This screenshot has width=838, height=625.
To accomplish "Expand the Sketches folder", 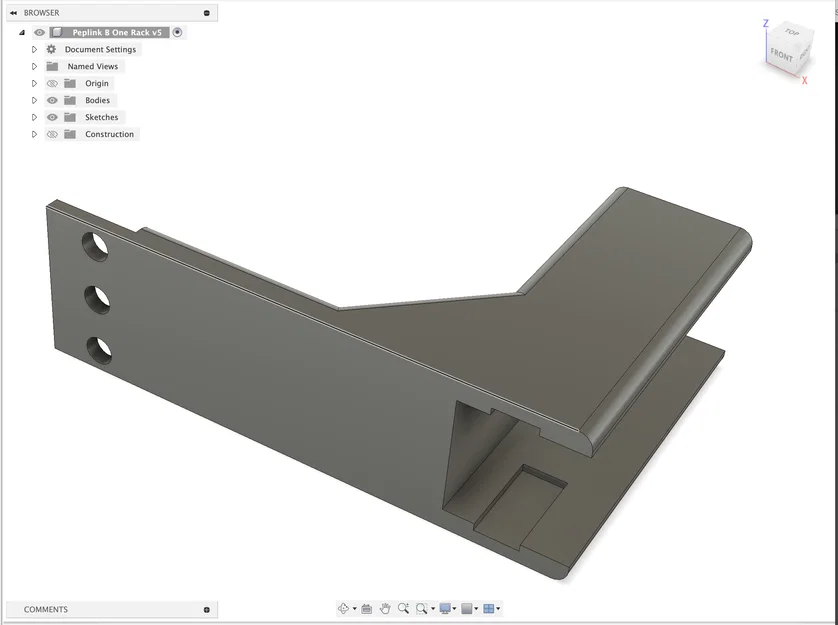I will pos(34,117).
